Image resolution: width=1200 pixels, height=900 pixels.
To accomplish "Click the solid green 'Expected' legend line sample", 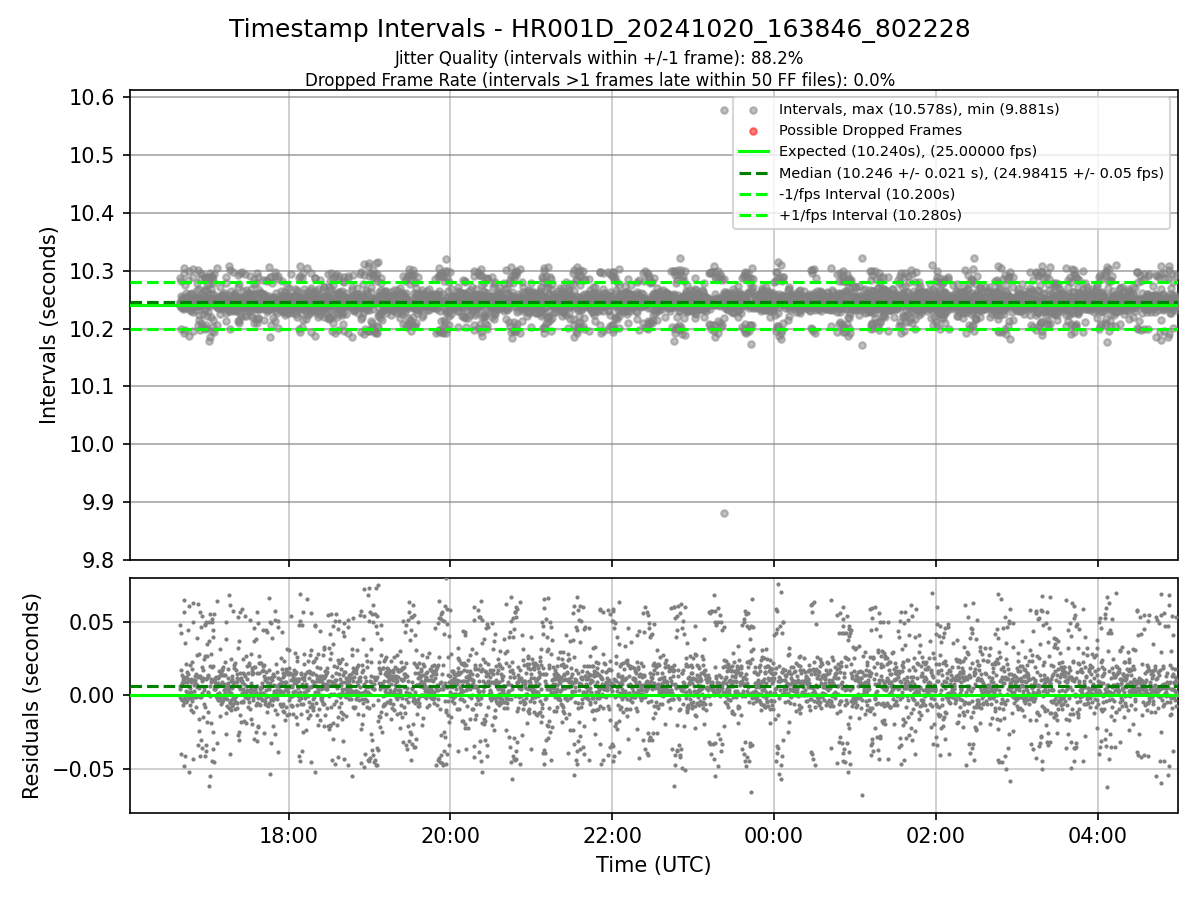I will point(754,152).
